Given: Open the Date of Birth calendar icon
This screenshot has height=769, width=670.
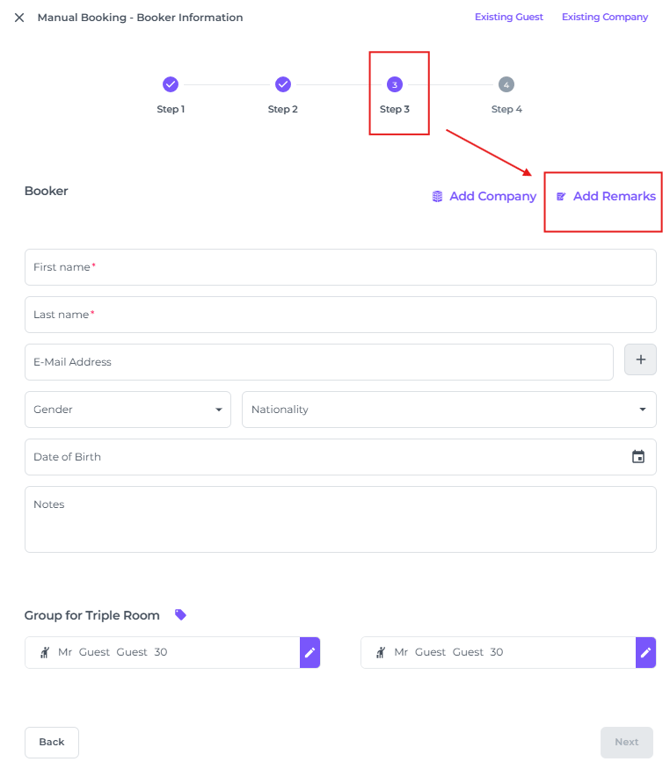Looking at the screenshot, I should click(x=638, y=457).
